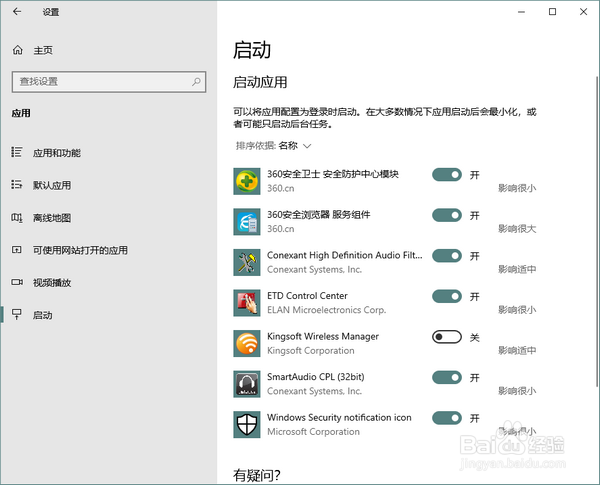Click the SmartAudio CPL (32bit) name

pyautogui.click(x=316, y=377)
